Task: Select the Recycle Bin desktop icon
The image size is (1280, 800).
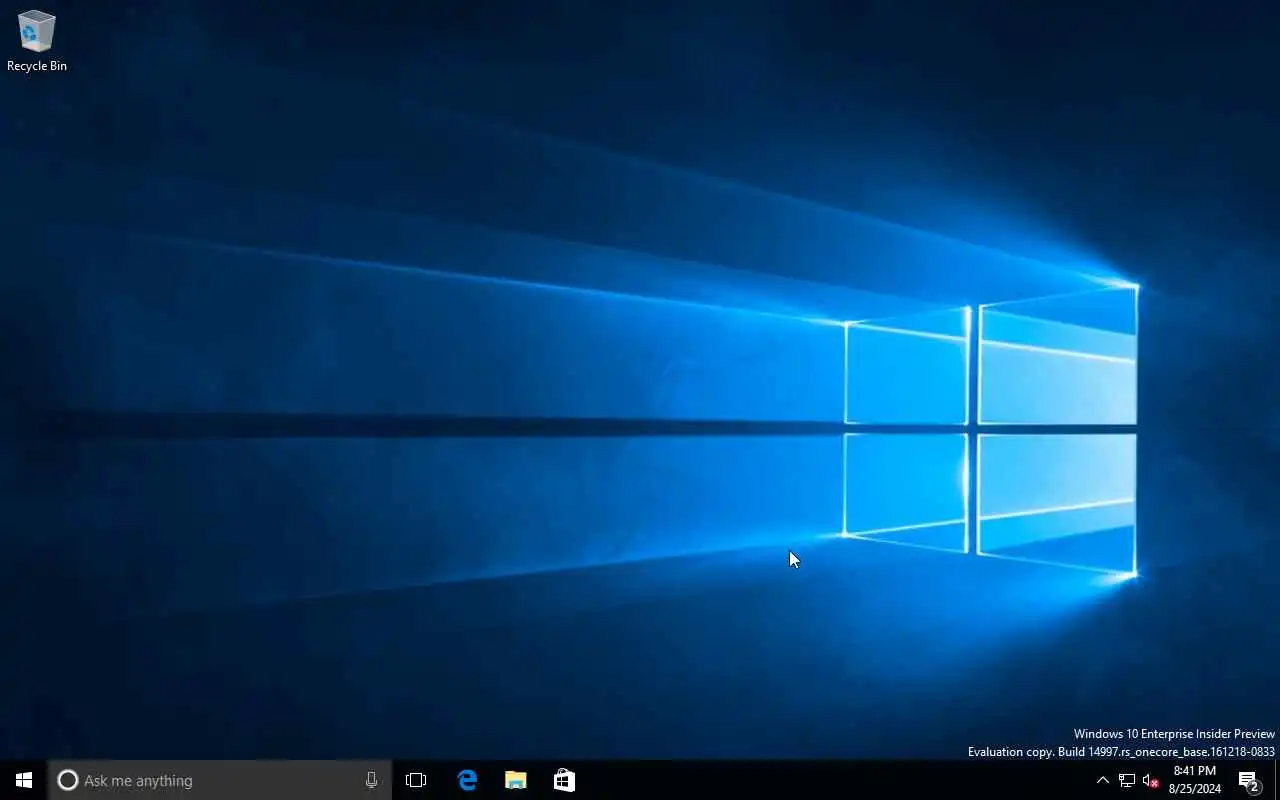Action: point(37,41)
